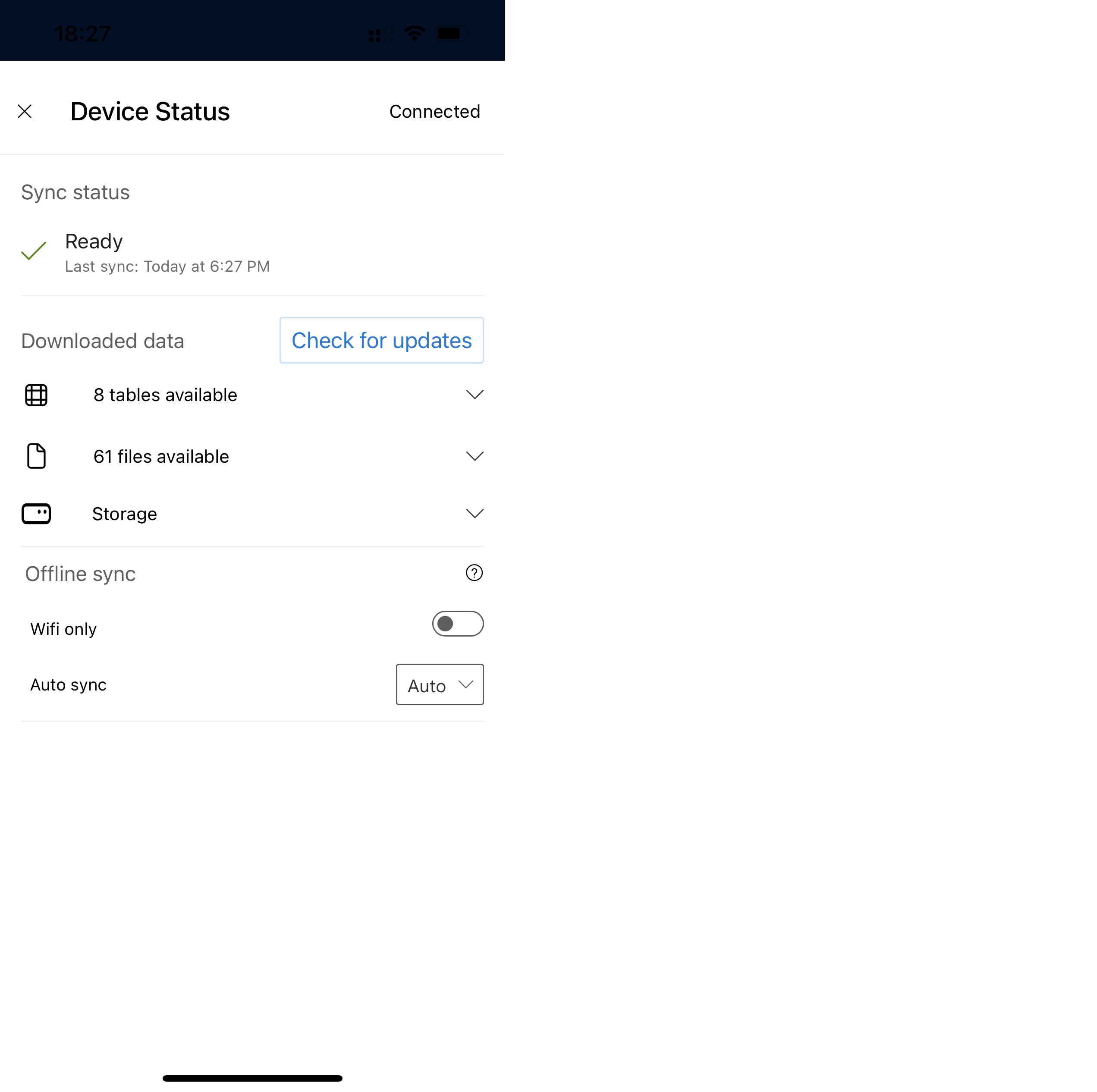Expand the 8 tables available section
The image size is (1097, 1092).
point(474,394)
